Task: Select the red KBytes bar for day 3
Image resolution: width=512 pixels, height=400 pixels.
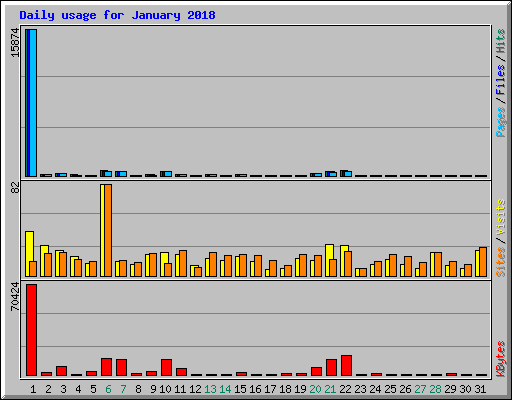Action: click(62, 371)
